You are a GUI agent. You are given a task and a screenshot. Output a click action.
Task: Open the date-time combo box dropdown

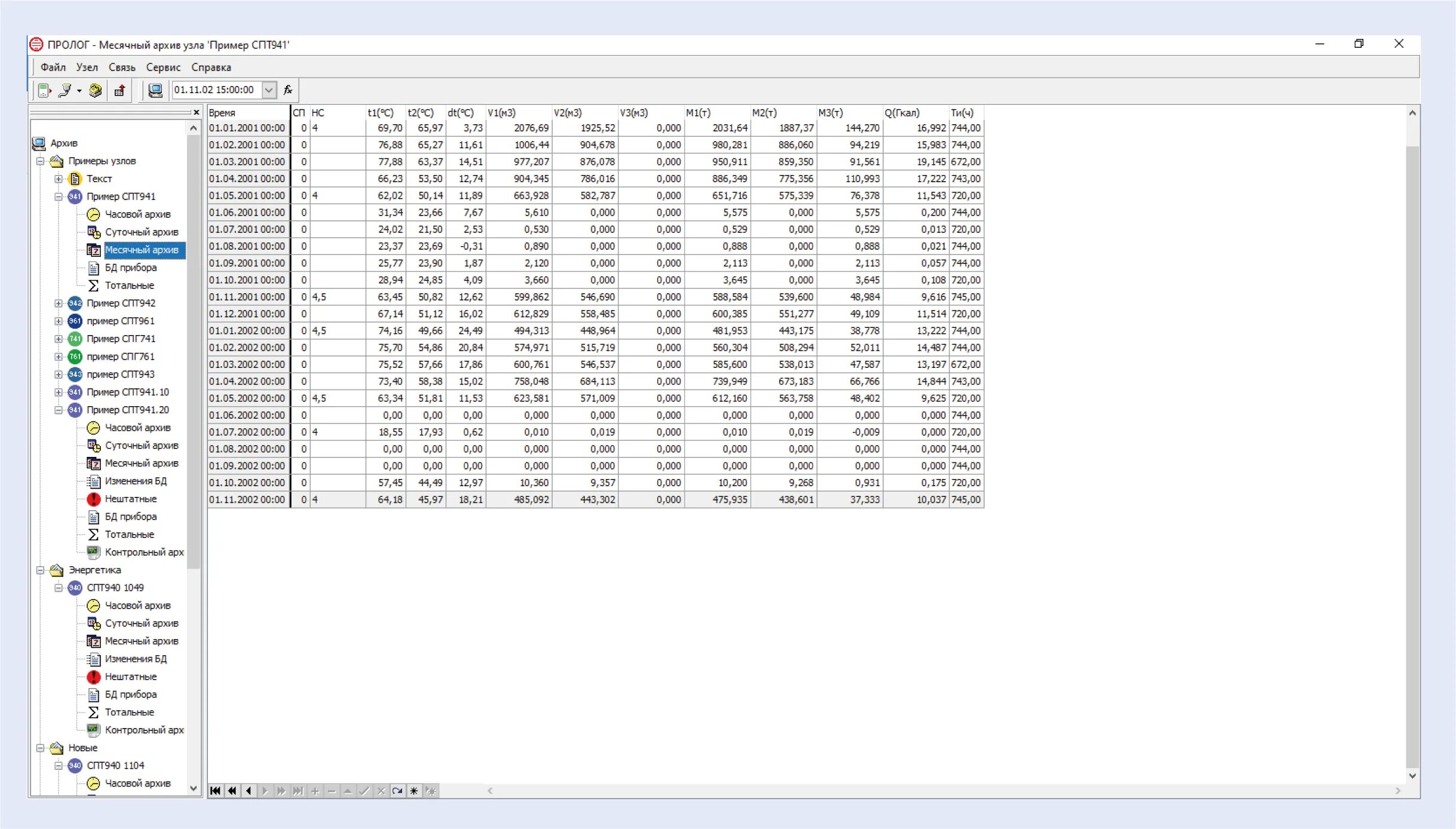(269, 90)
